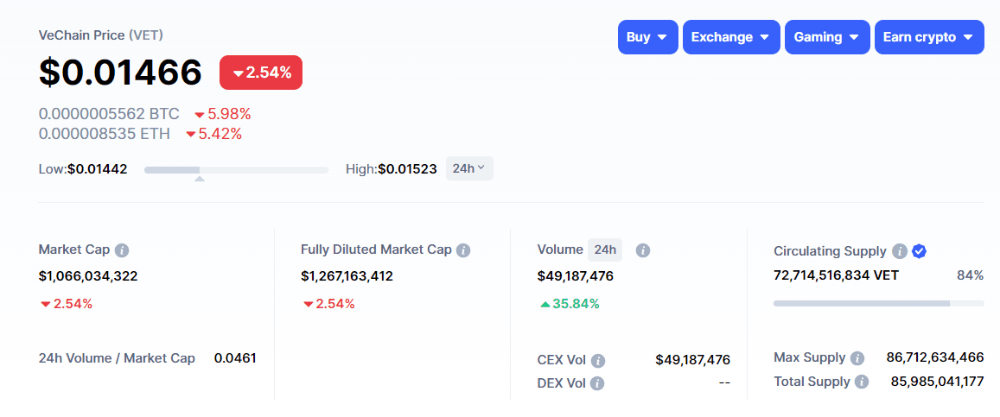The width and height of the screenshot is (1000, 417).
Task: Click the Circulating Supply info icon
Action: (899, 251)
